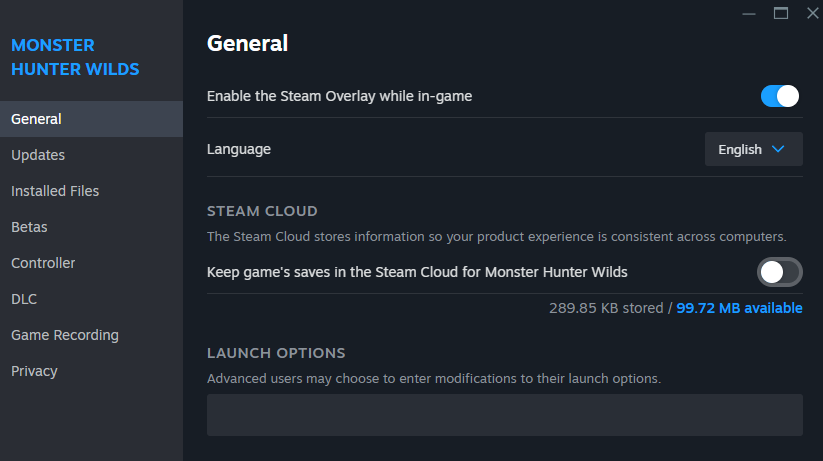Disable the Steam Overlay toggle
The image size is (823, 461).
coord(780,96)
